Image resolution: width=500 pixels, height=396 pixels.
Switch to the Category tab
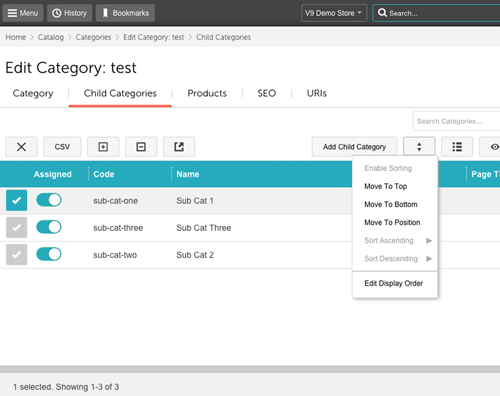33,93
